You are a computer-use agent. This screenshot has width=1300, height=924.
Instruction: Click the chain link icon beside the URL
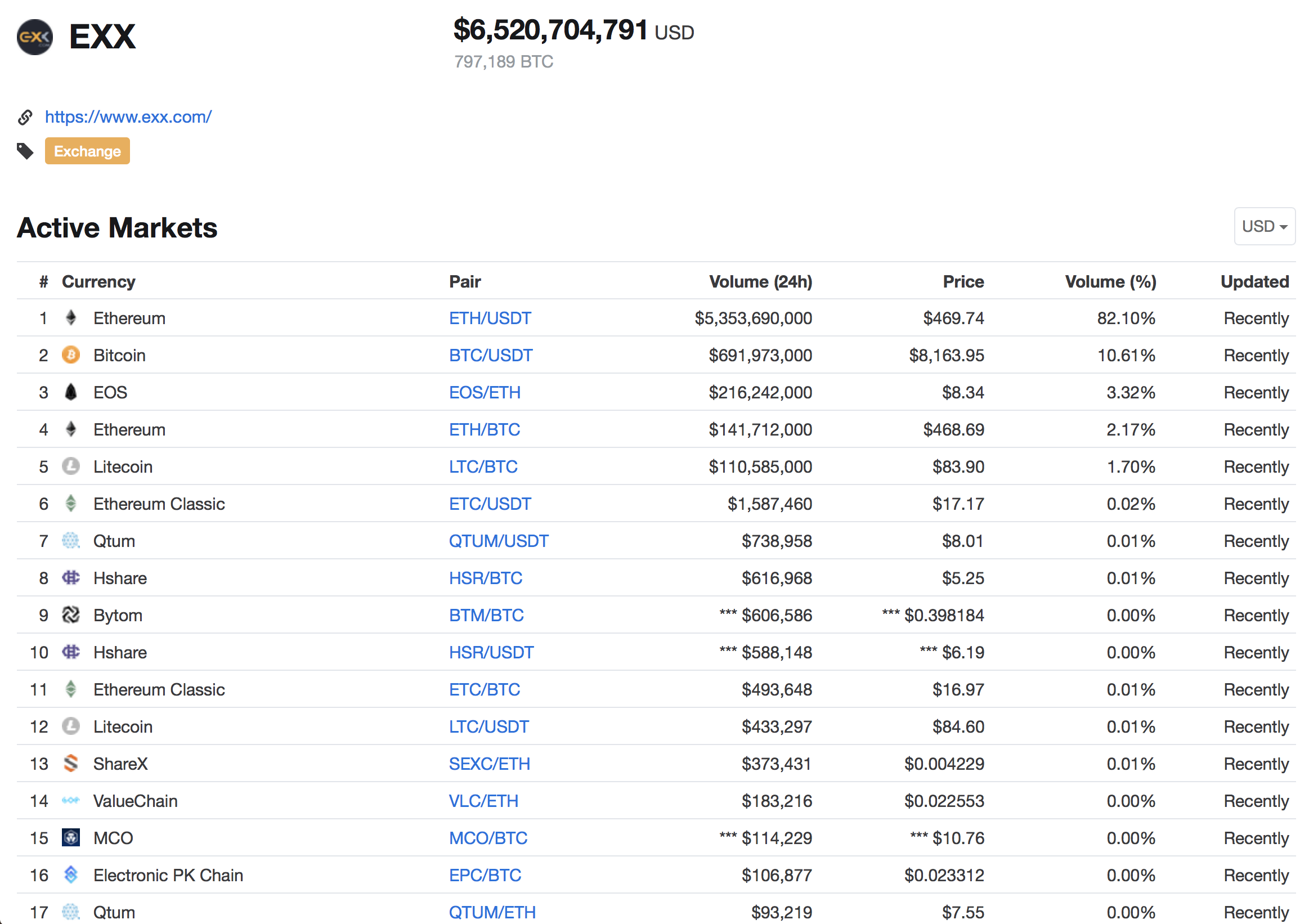(x=25, y=117)
